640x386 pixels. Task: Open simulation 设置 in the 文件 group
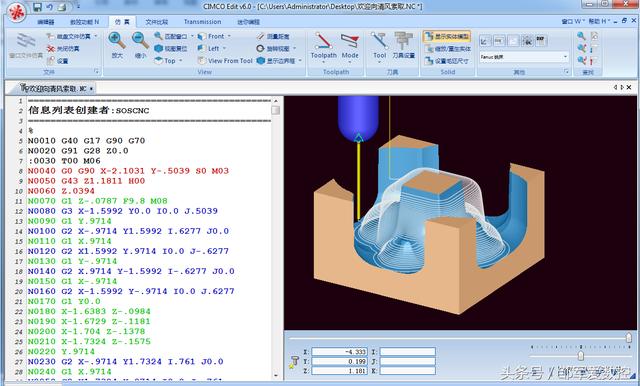(58, 61)
